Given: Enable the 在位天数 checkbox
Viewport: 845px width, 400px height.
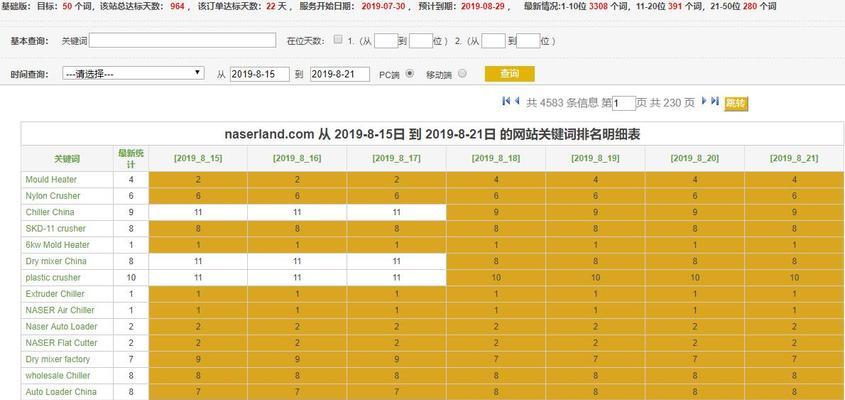Looking at the screenshot, I should click(x=338, y=39).
